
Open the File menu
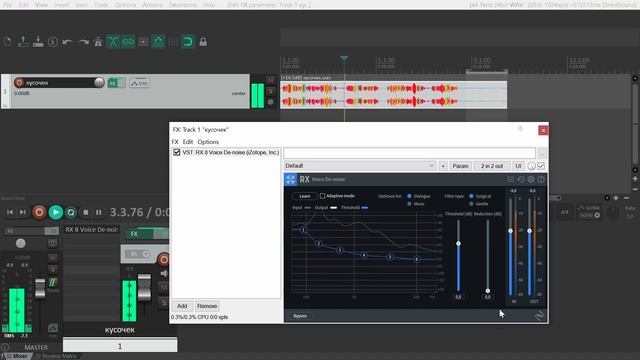(8, 5)
